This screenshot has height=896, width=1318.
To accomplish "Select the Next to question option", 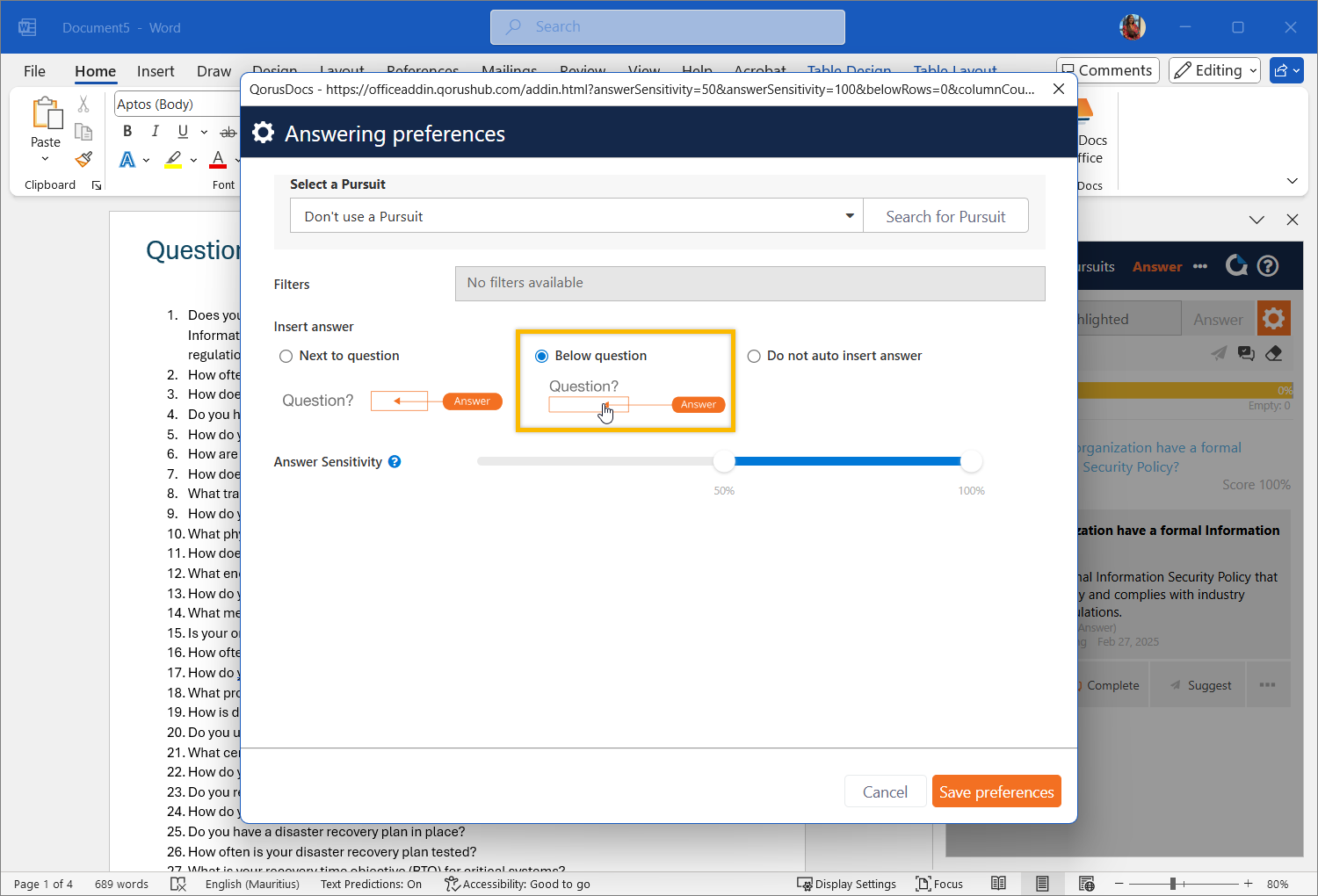I will (x=286, y=356).
